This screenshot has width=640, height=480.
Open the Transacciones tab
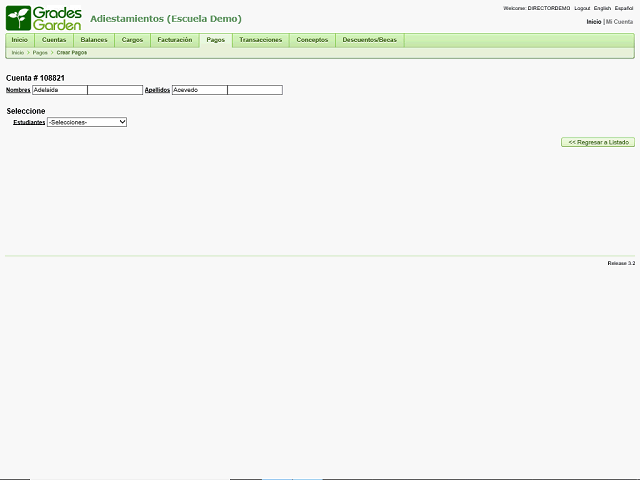(260, 40)
